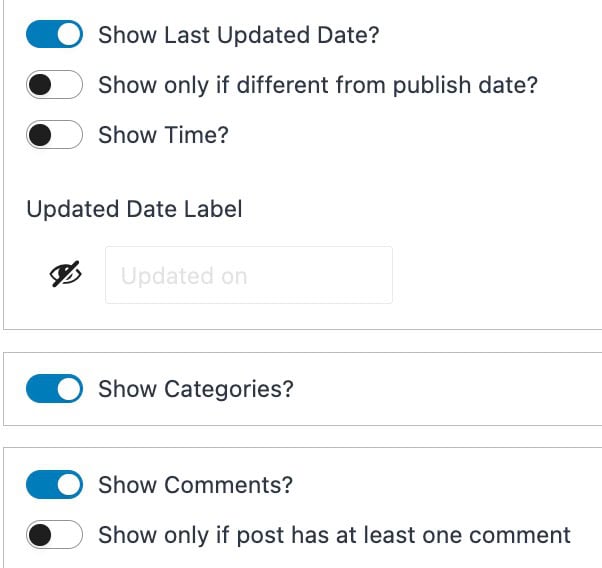Click the "Updated Date Label" heading
This screenshot has height=568, width=602.
click(134, 209)
